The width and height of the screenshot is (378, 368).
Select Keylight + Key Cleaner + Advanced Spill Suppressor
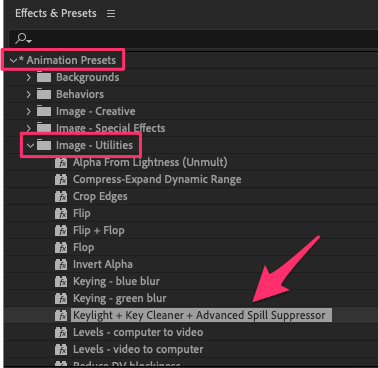199,315
